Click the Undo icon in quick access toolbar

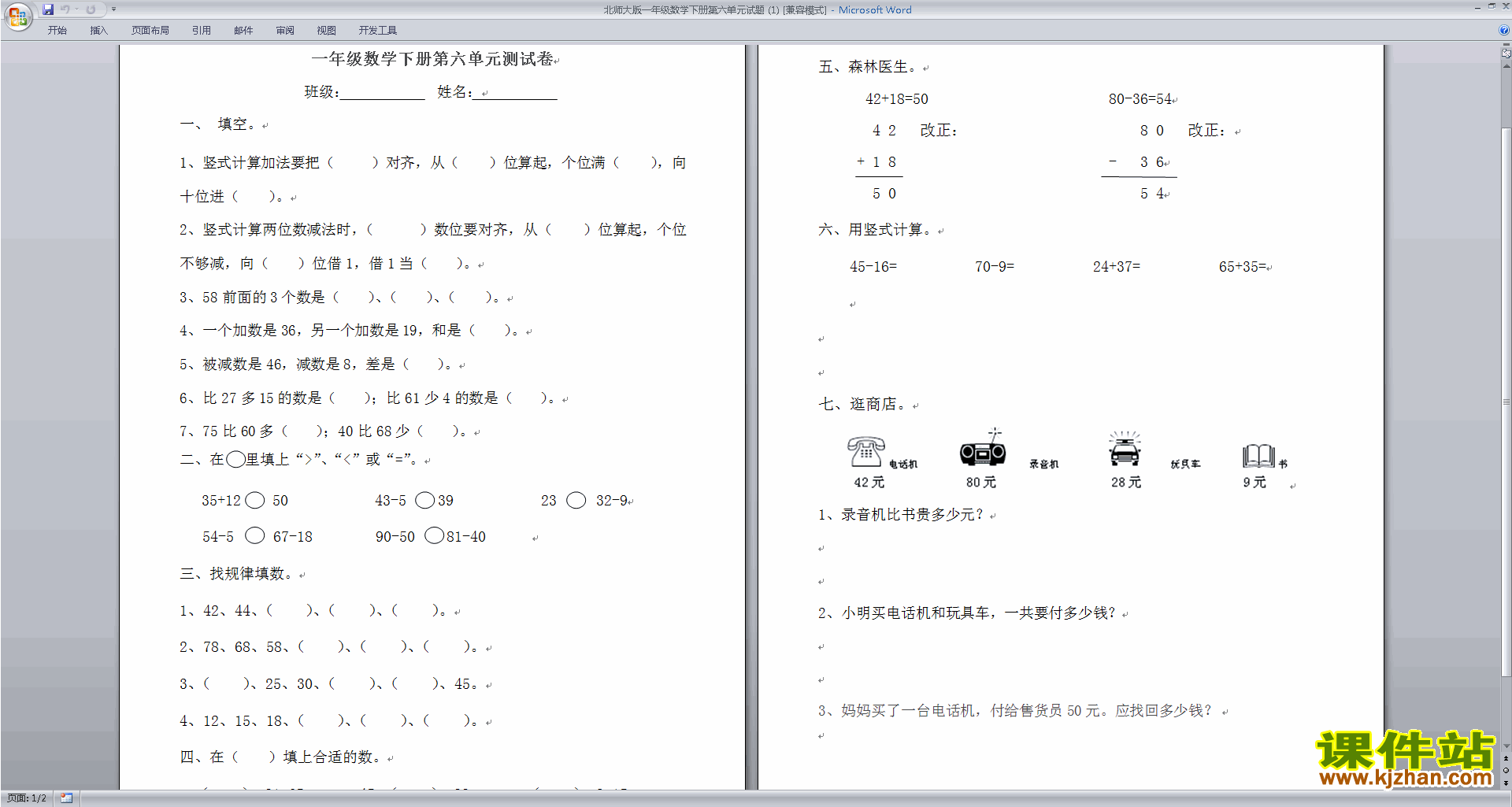[x=65, y=9]
